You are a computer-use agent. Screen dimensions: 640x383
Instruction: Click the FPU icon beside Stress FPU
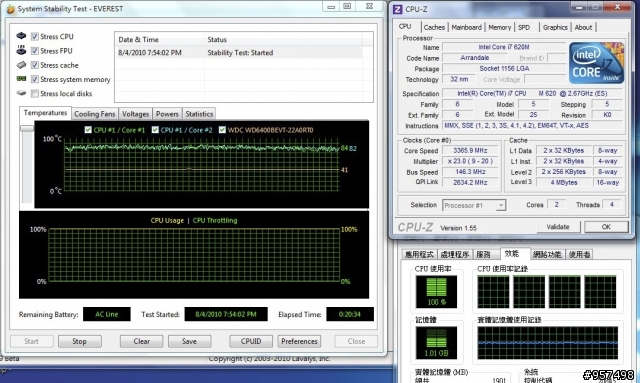coord(21,50)
